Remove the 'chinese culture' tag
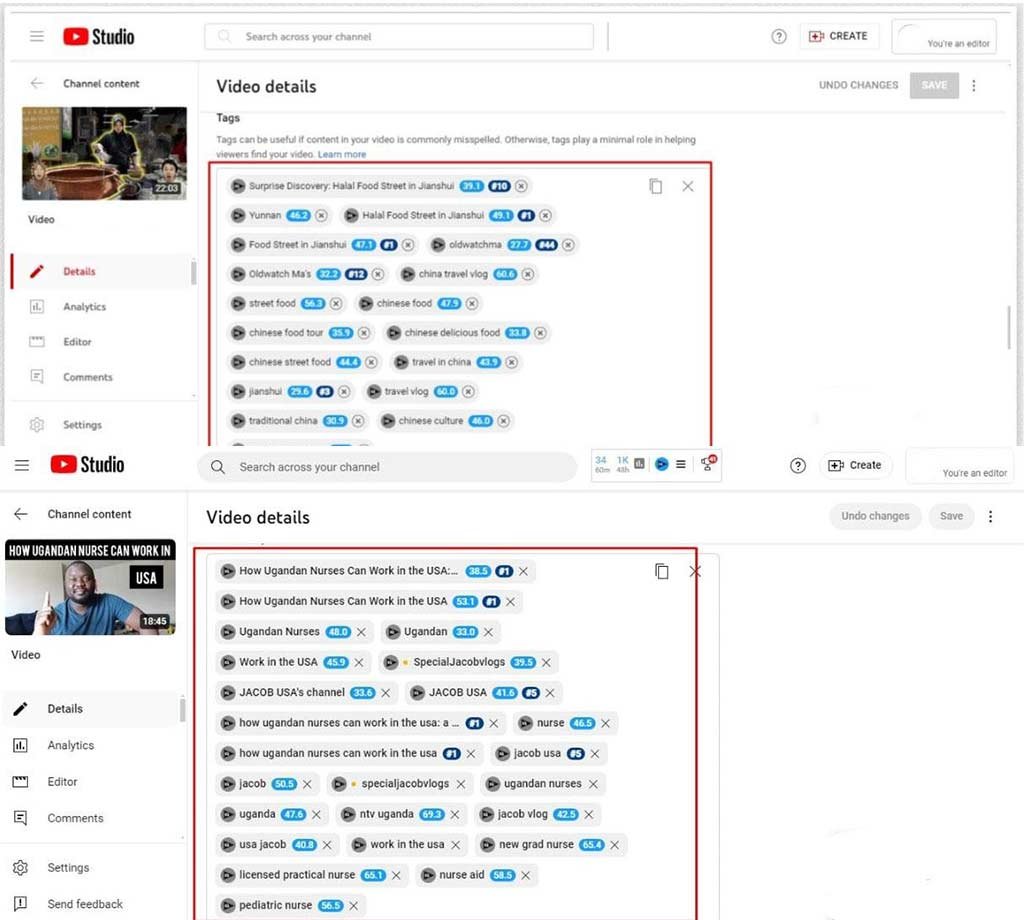Viewport: 1024px width, 920px height. [503, 420]
